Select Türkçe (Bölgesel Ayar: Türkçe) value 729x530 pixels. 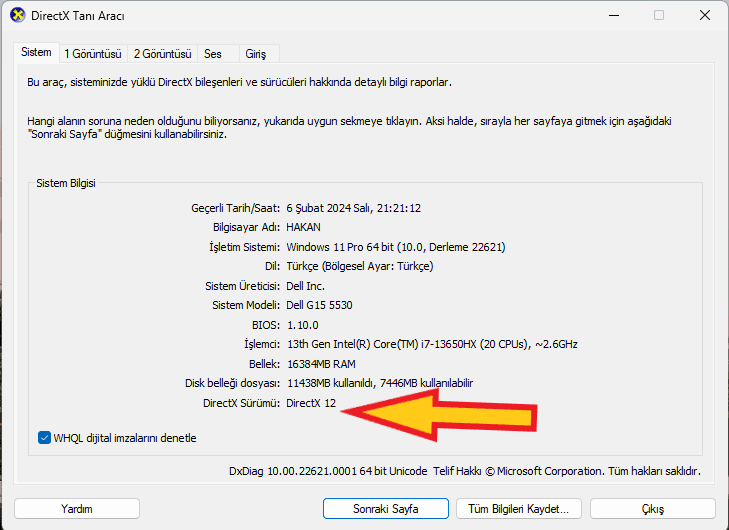(360, 266)
